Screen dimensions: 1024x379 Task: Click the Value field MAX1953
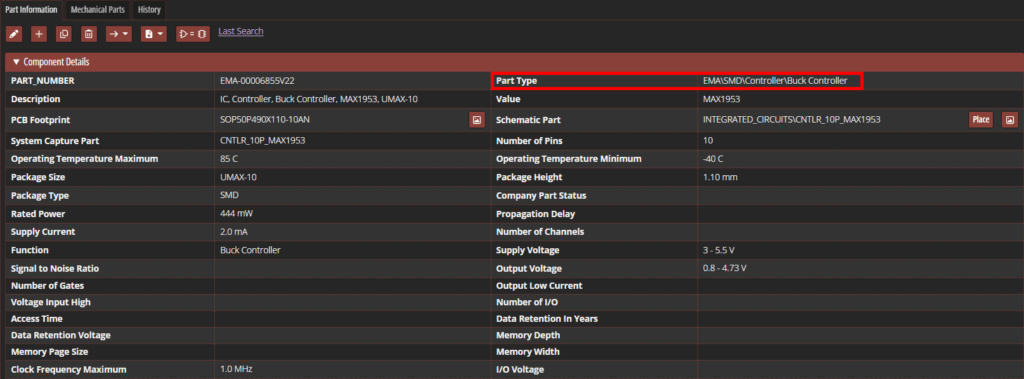[x=721, y=99]
